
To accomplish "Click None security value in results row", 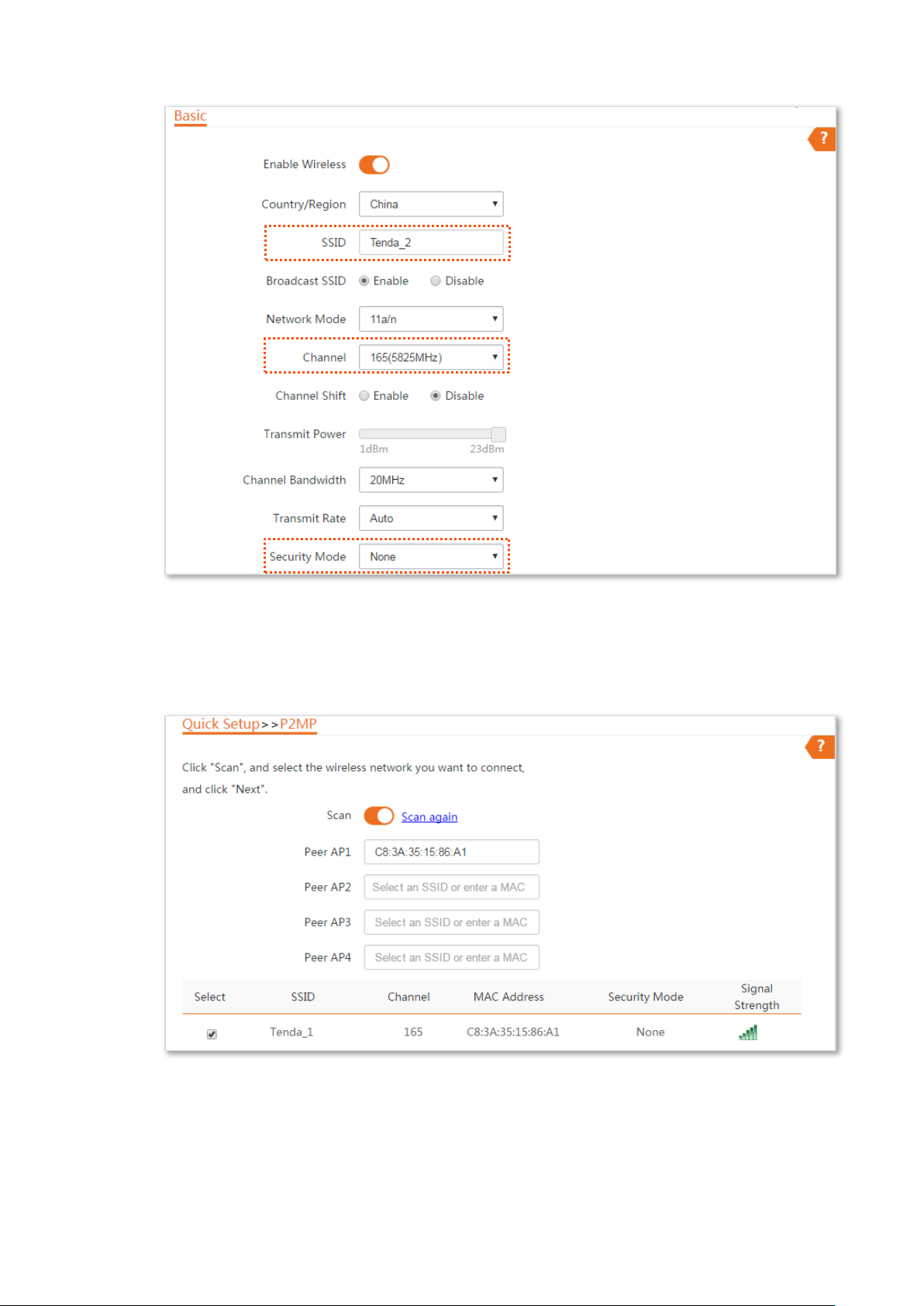I will [650, 1032].
